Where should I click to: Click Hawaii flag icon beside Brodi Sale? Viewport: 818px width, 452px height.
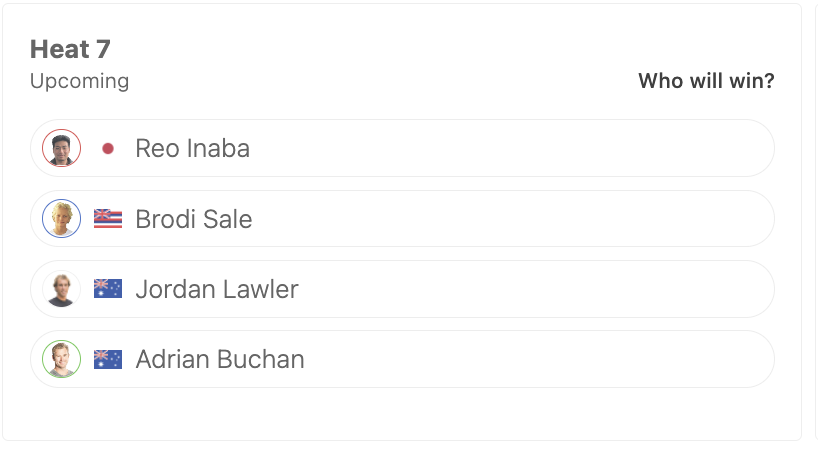tap(108, 219)
